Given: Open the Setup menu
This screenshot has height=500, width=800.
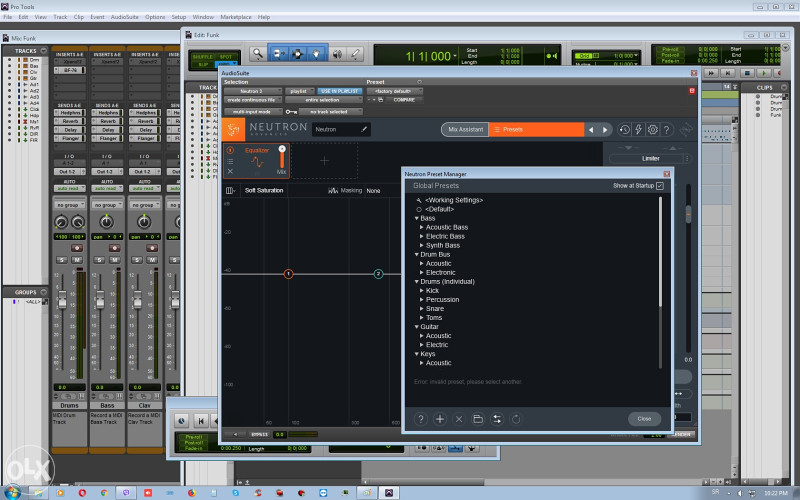Looking at the screenshot, I should point(179,17).
